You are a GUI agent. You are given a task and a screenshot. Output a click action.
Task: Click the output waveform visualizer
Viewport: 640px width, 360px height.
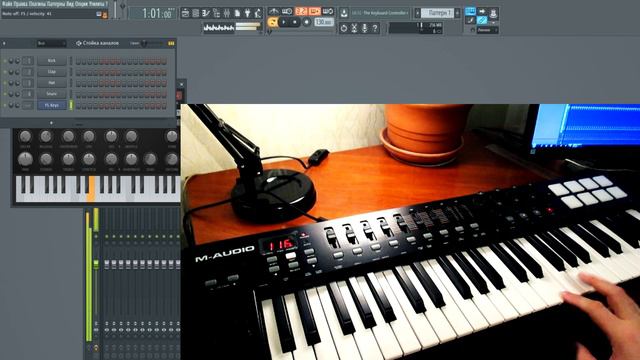tap(218, 28)
